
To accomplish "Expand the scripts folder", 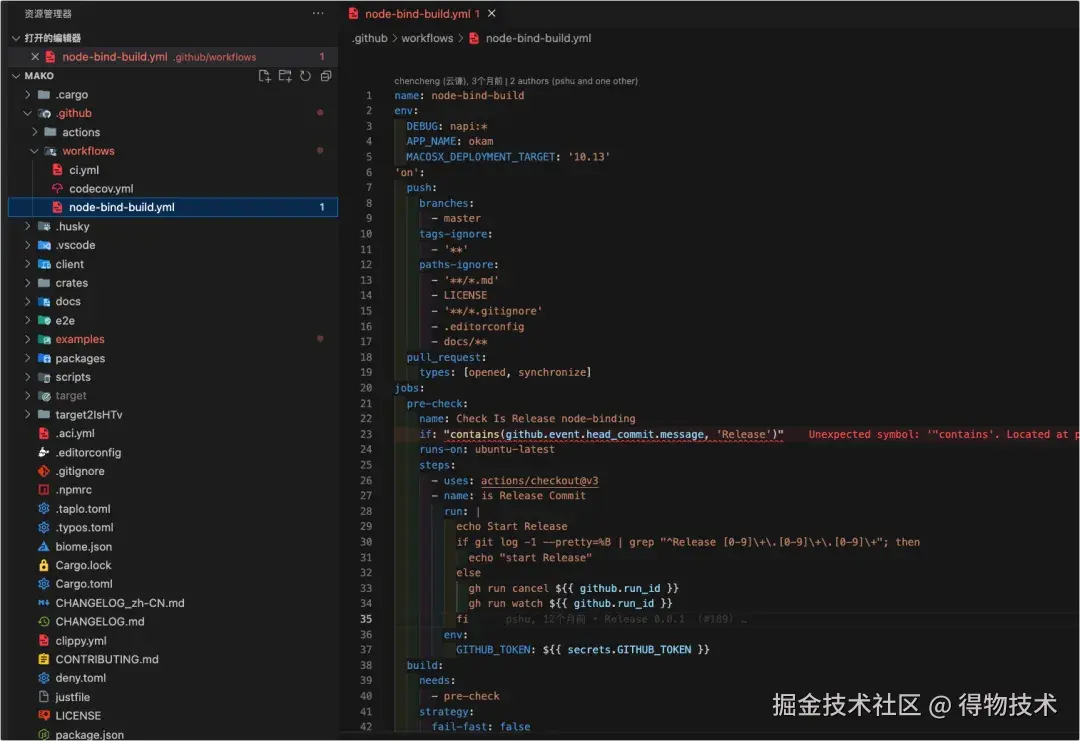I will (28, 377).
